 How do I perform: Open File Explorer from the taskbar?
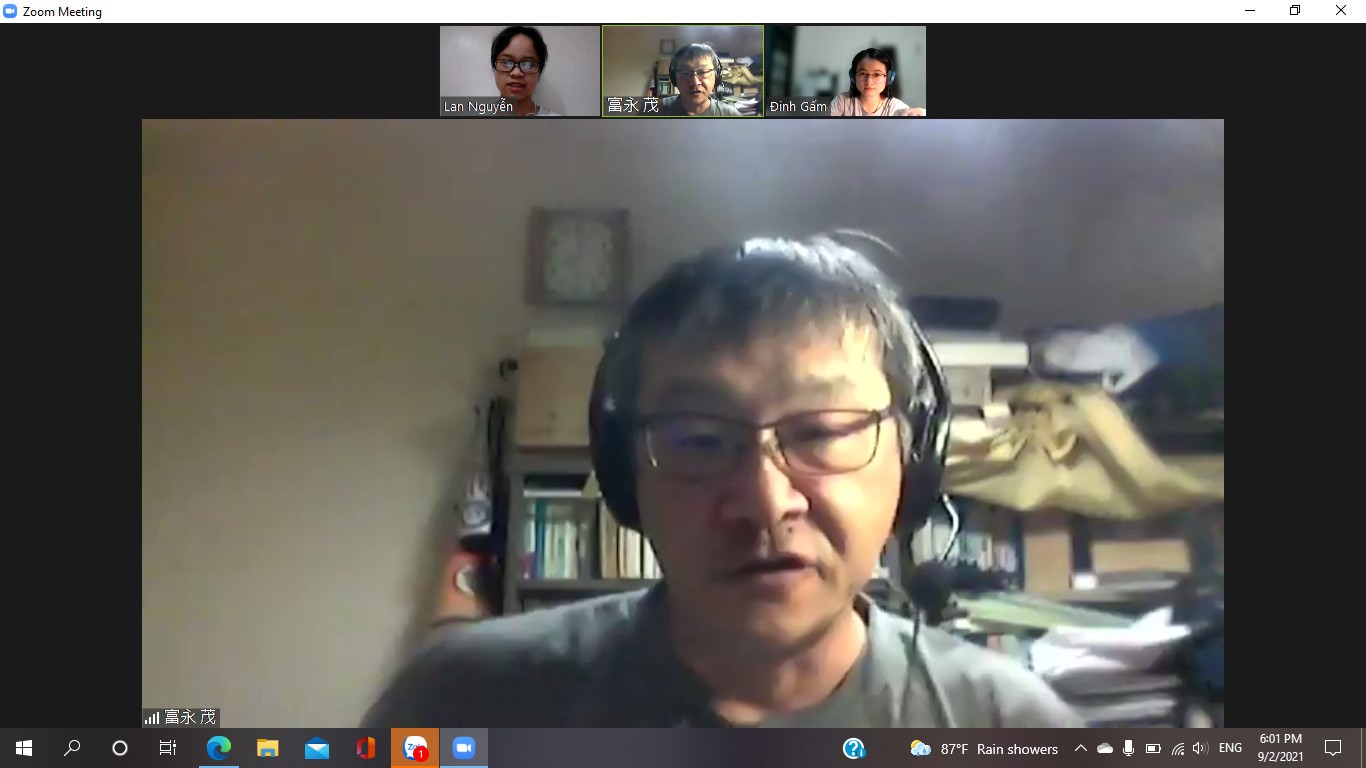[267, 748]
